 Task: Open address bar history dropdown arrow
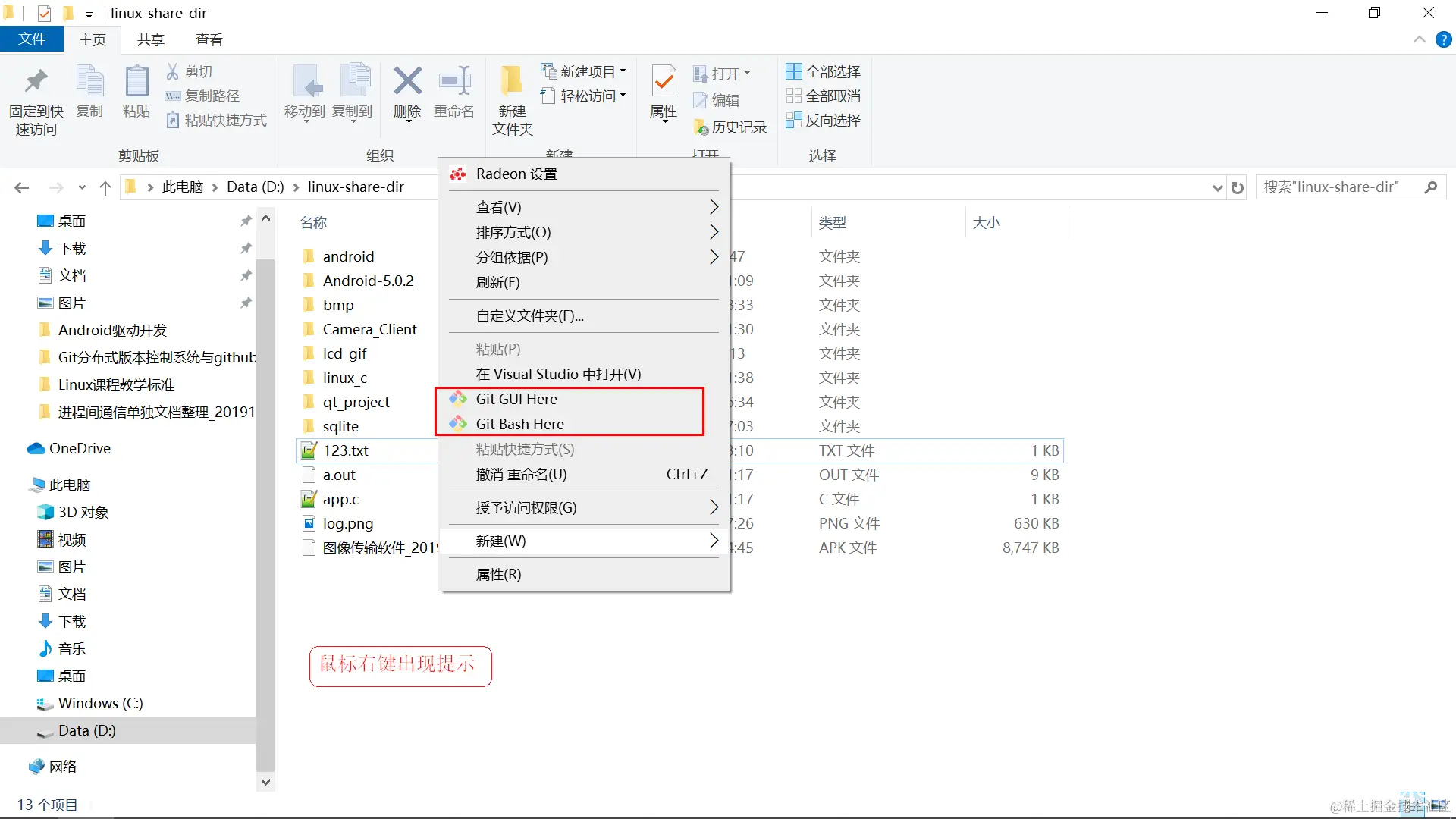pyautogui.click(x=1217, y=187)
